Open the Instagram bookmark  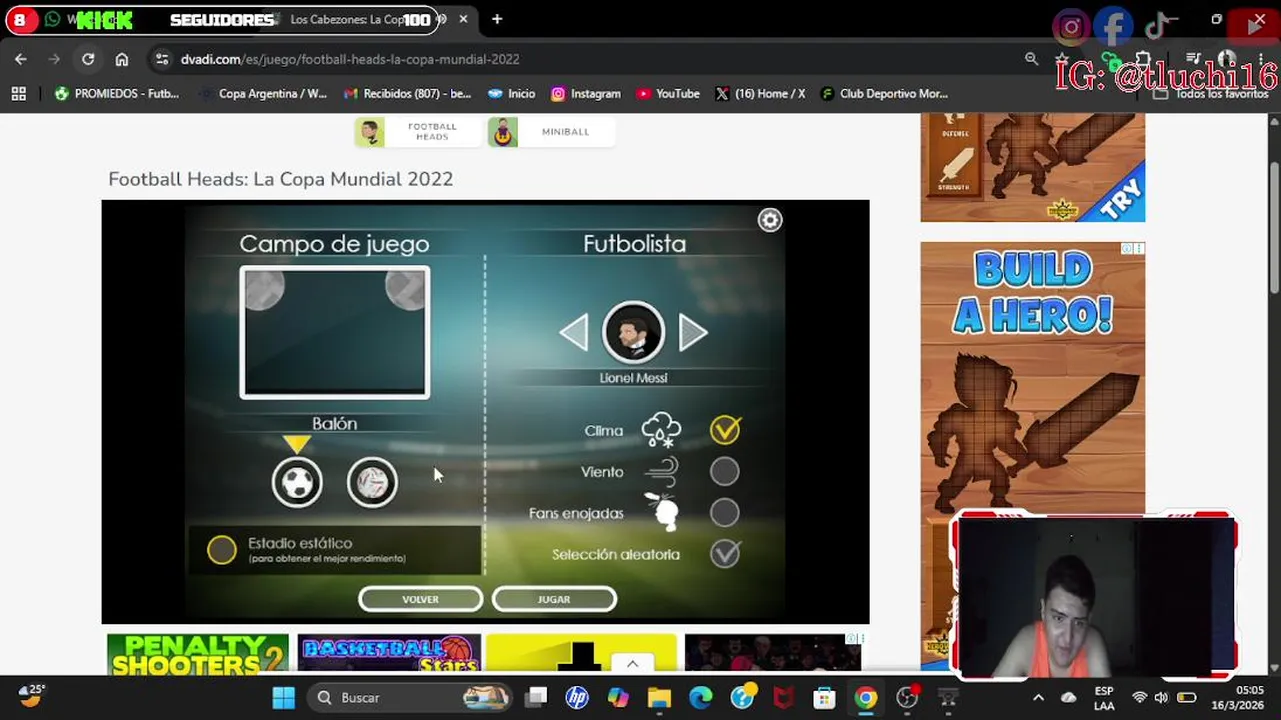click(x=586, y=93)
